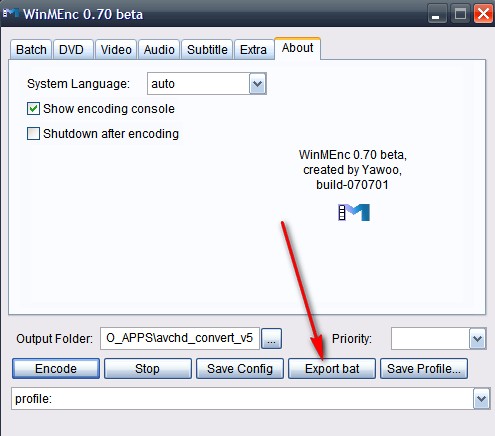The image size is (495, 436).
Task: Select the Audio tab
Action: [x=159, y=50]
